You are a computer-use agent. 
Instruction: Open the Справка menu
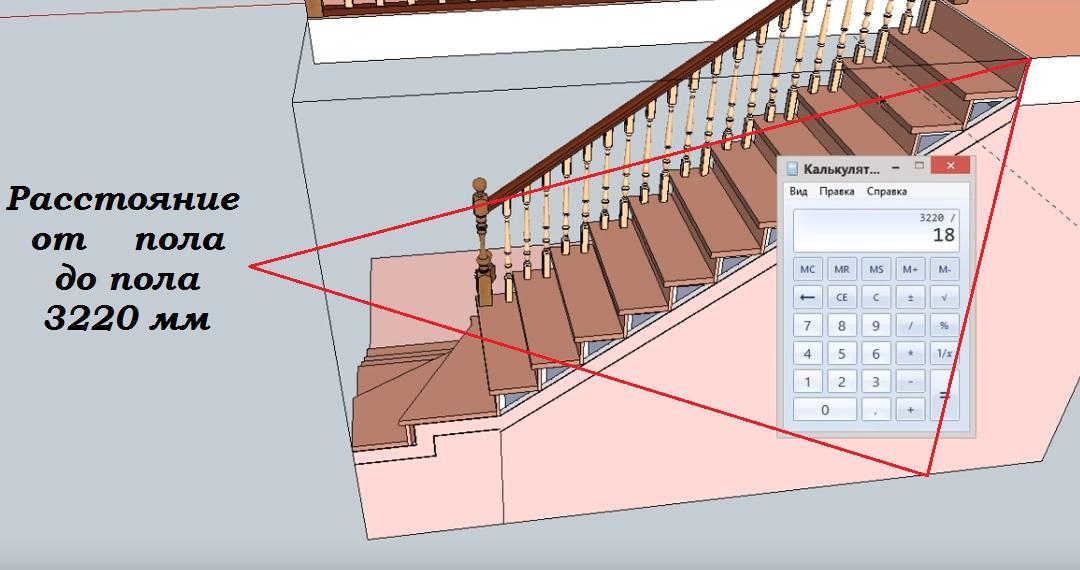tap(886, 191)
